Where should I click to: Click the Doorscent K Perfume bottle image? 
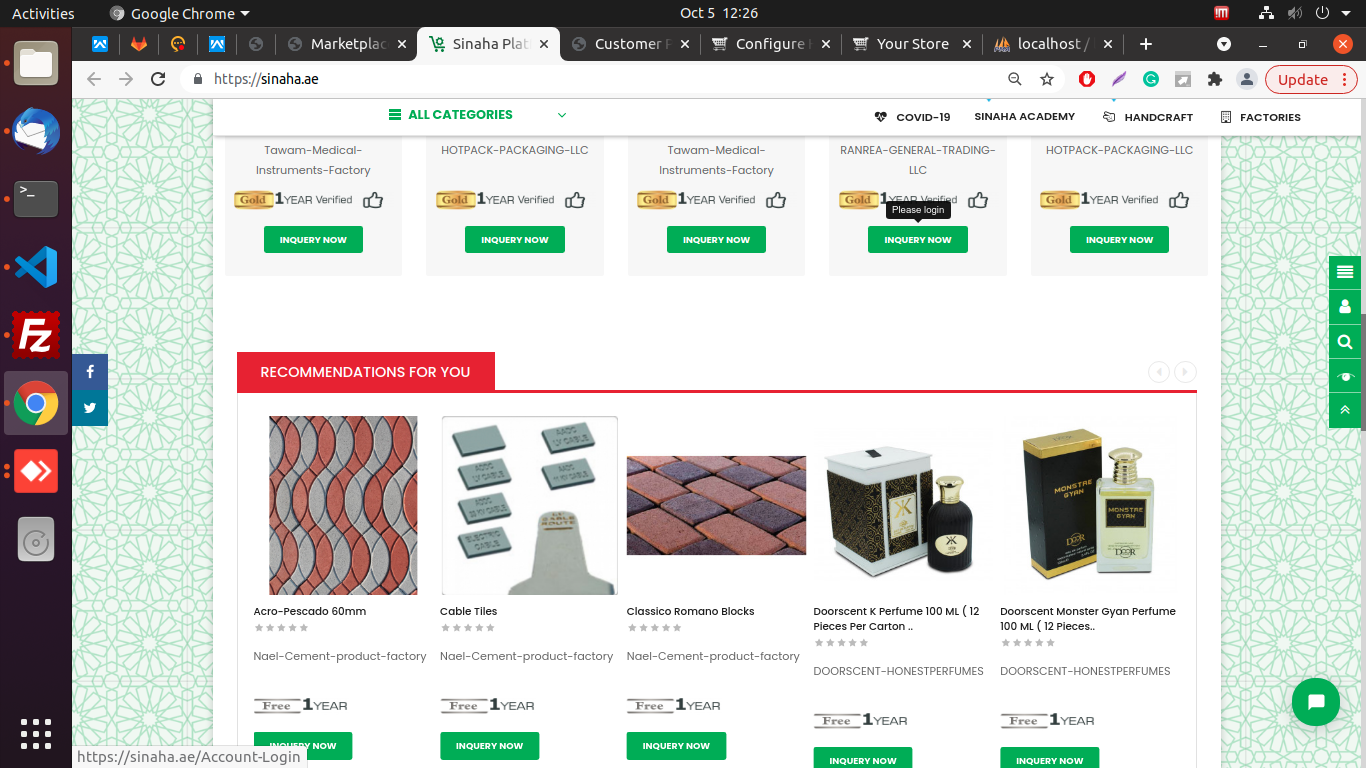[903, 510]
